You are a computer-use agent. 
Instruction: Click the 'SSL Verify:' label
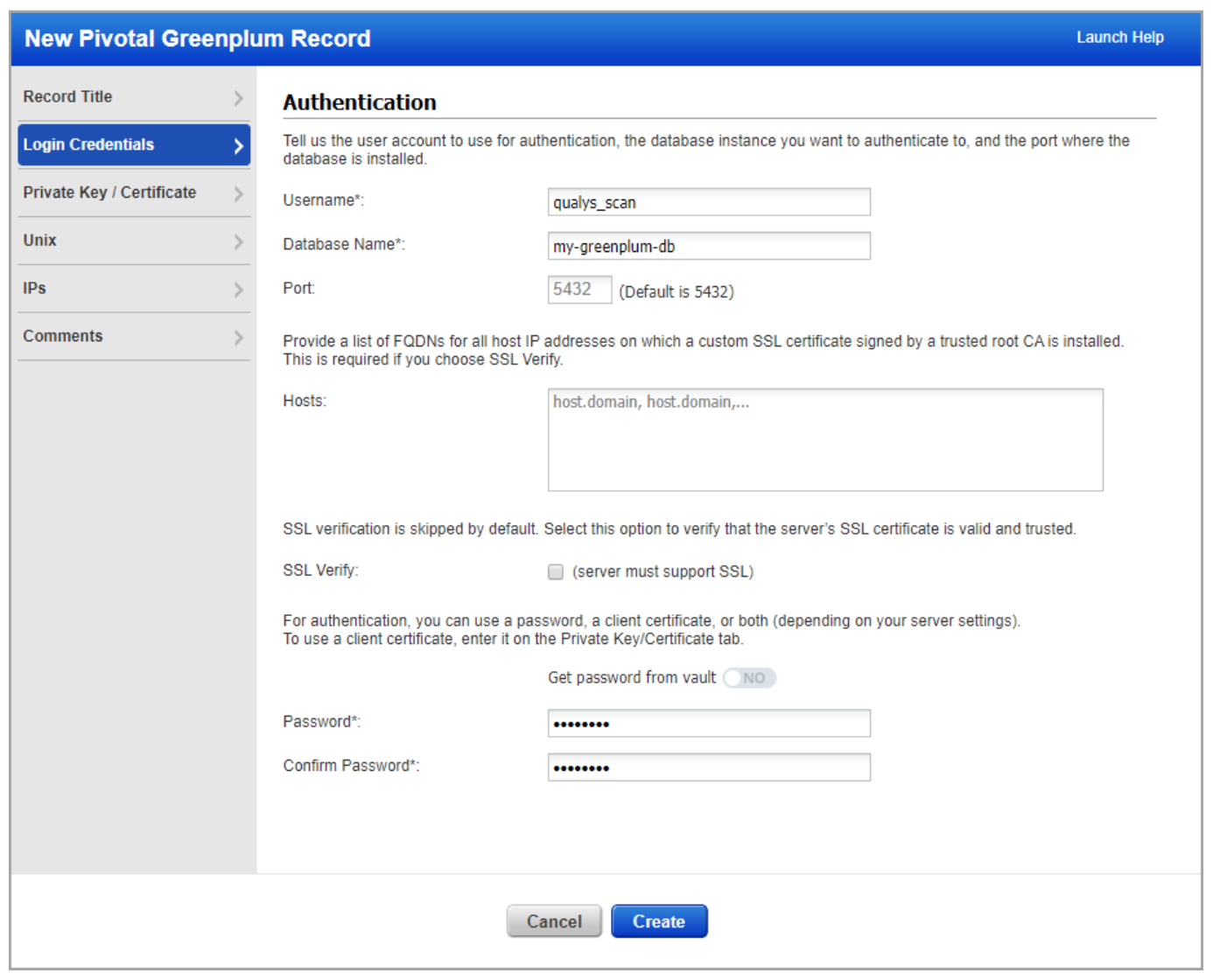click(320, 570)
